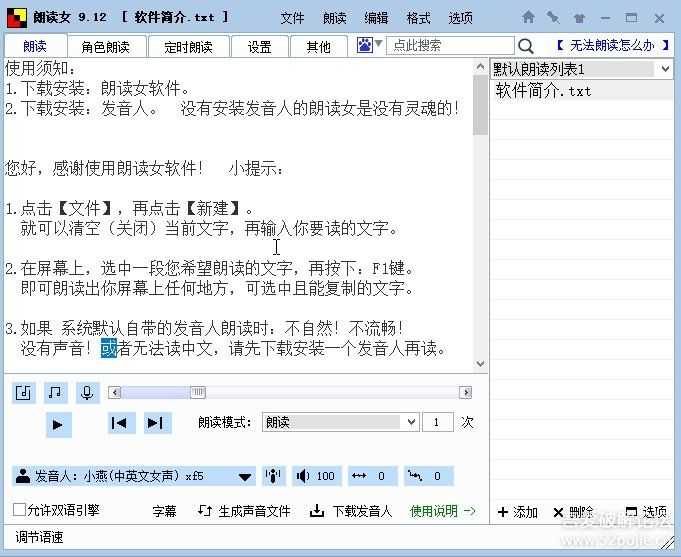Open the 文件 menu
681x557 pixels.
292,18
